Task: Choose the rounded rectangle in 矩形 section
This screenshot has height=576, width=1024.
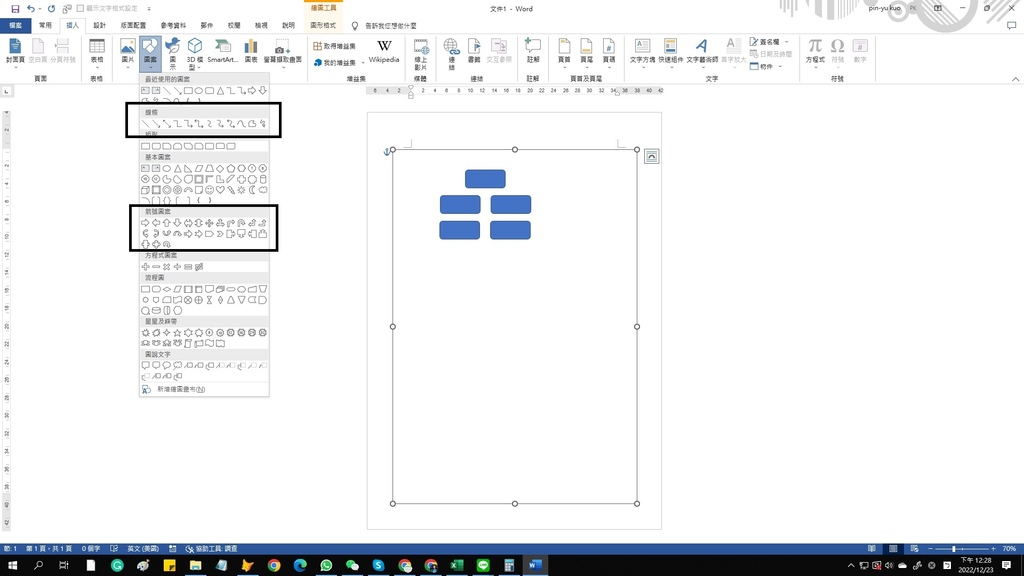Action: [x=156, y=146]
